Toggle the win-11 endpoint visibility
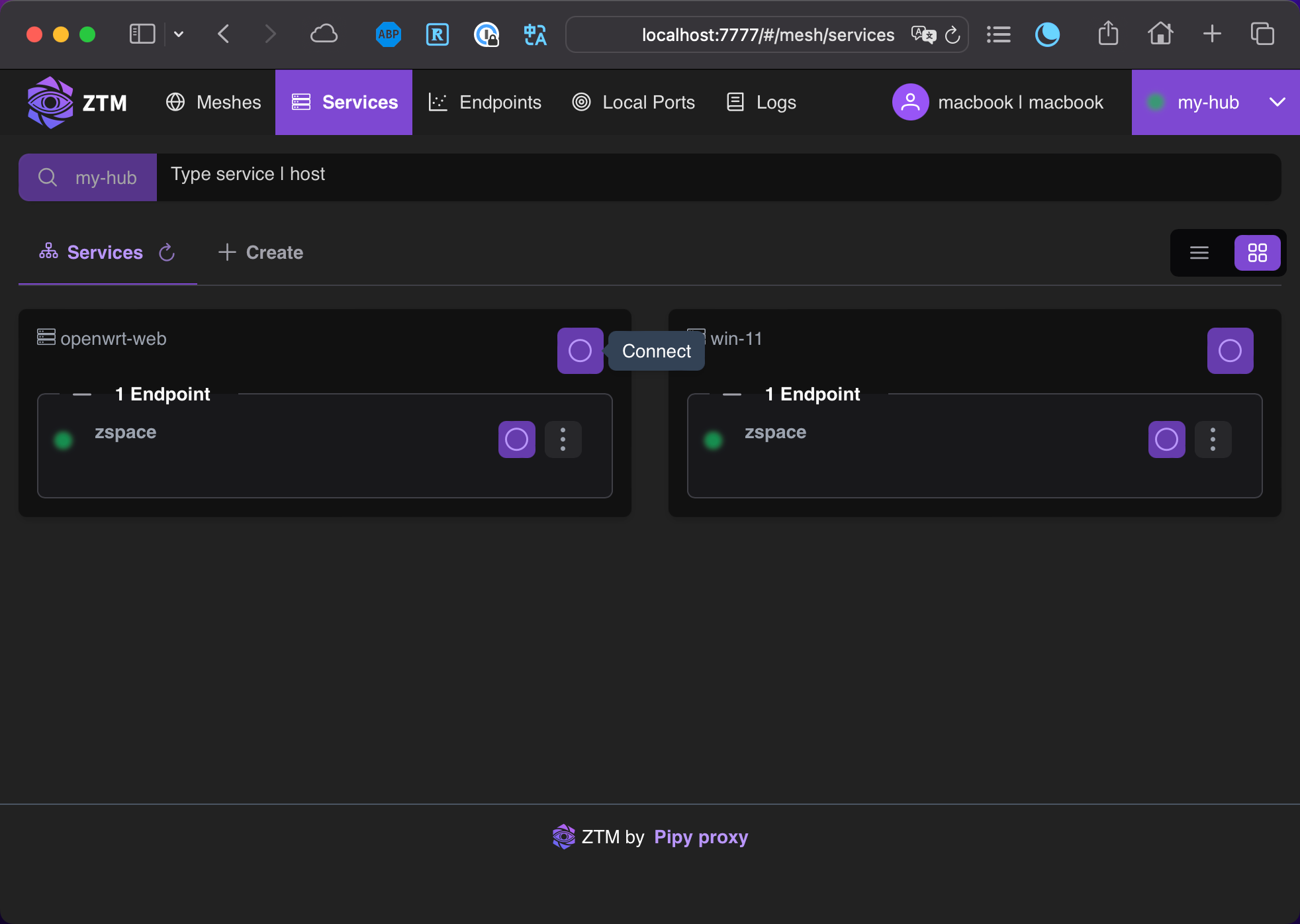1300x924 pixels. [731, 394]
